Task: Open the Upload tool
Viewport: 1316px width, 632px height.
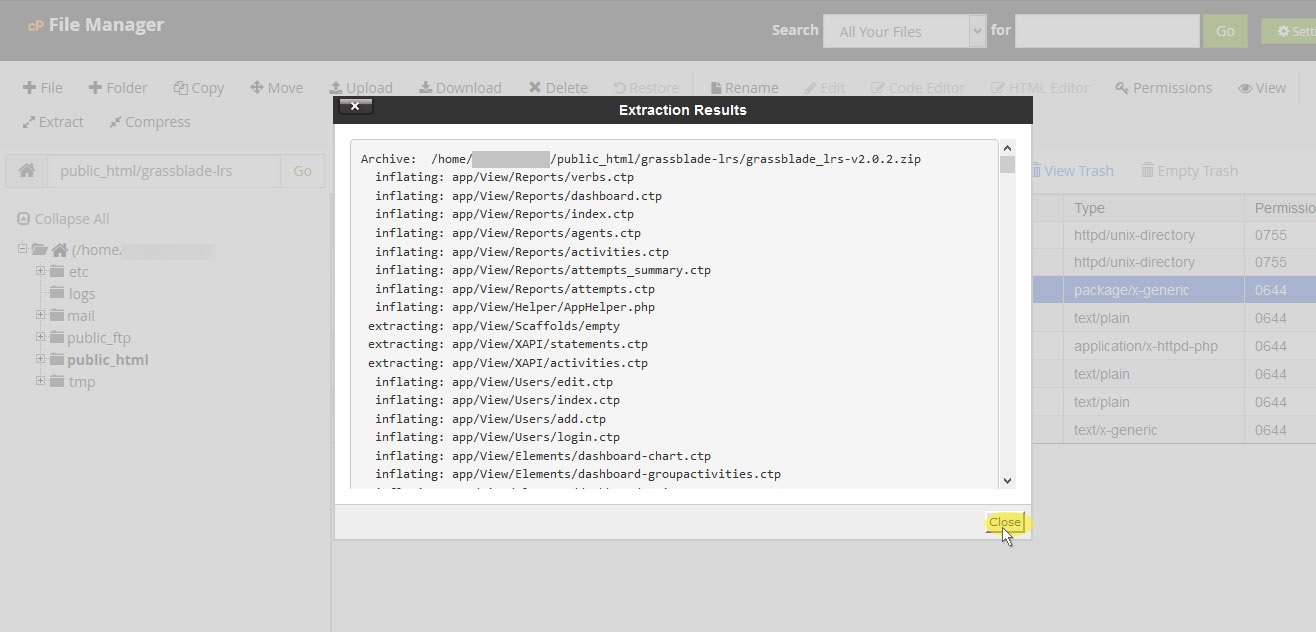Action: pyautogui.click(x=361, y=88)
